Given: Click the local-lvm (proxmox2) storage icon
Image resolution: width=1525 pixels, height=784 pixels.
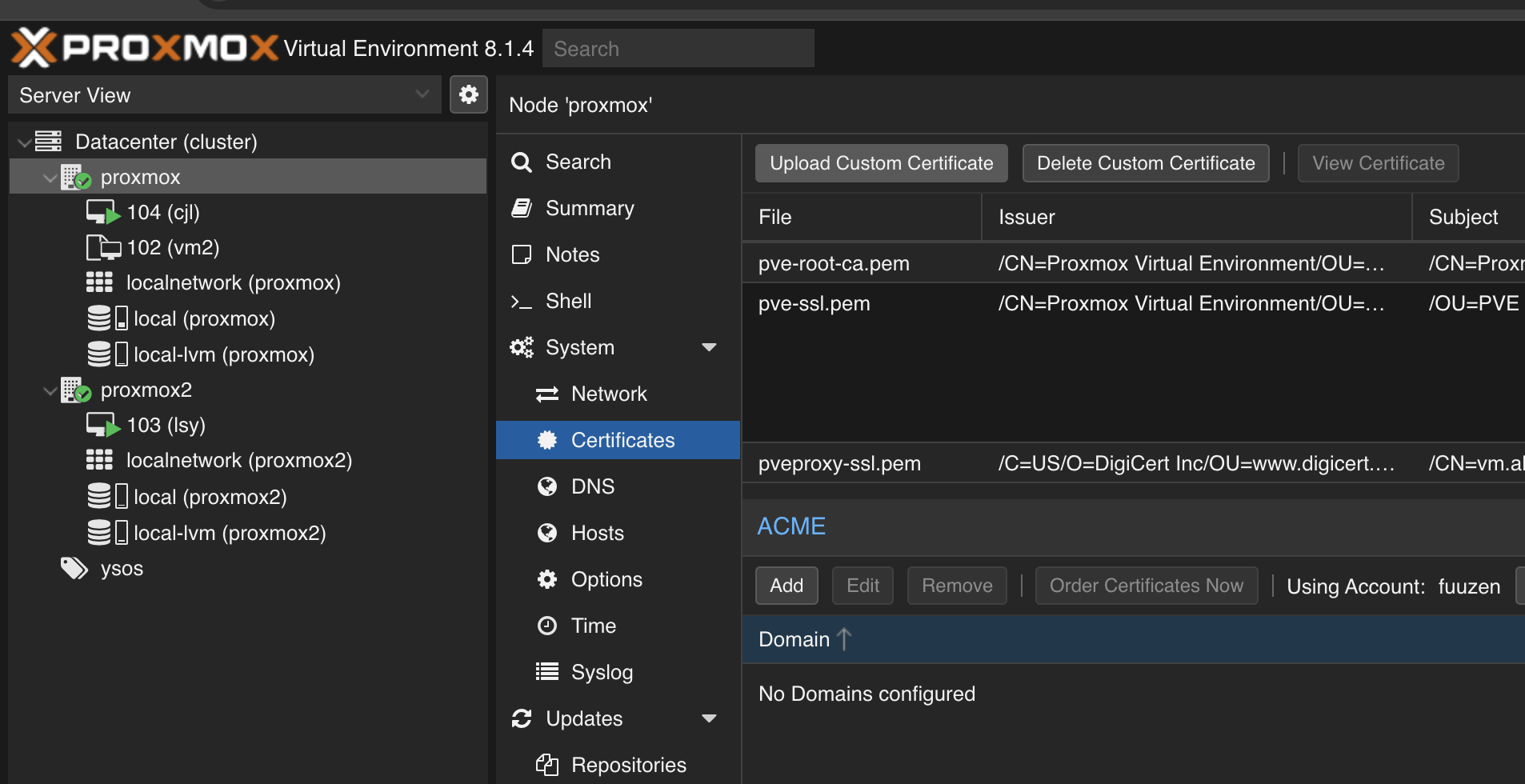Looking at the screenshot, I should [107, 533].
